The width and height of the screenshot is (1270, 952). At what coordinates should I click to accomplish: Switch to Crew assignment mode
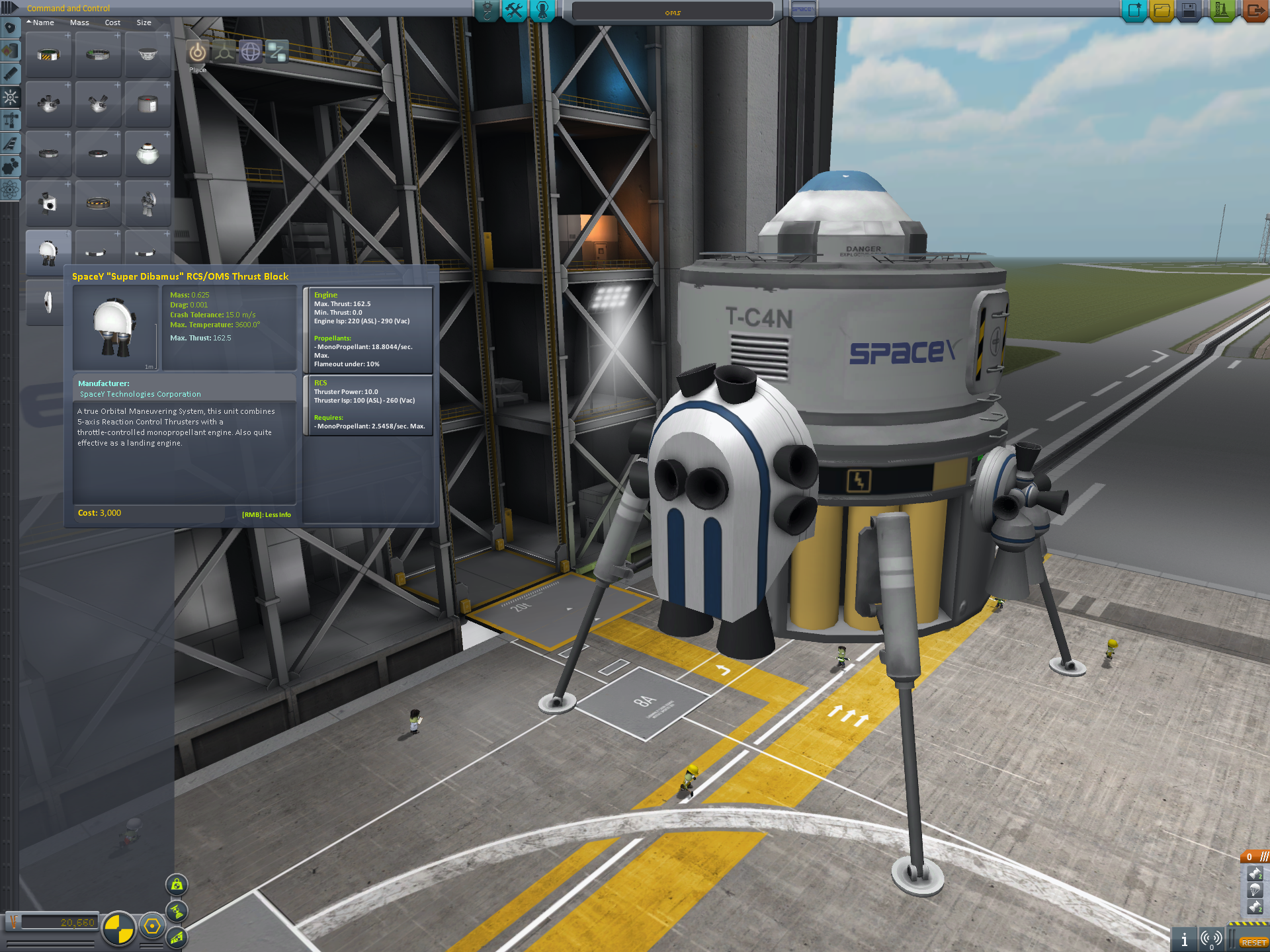(x=542, y=11)
